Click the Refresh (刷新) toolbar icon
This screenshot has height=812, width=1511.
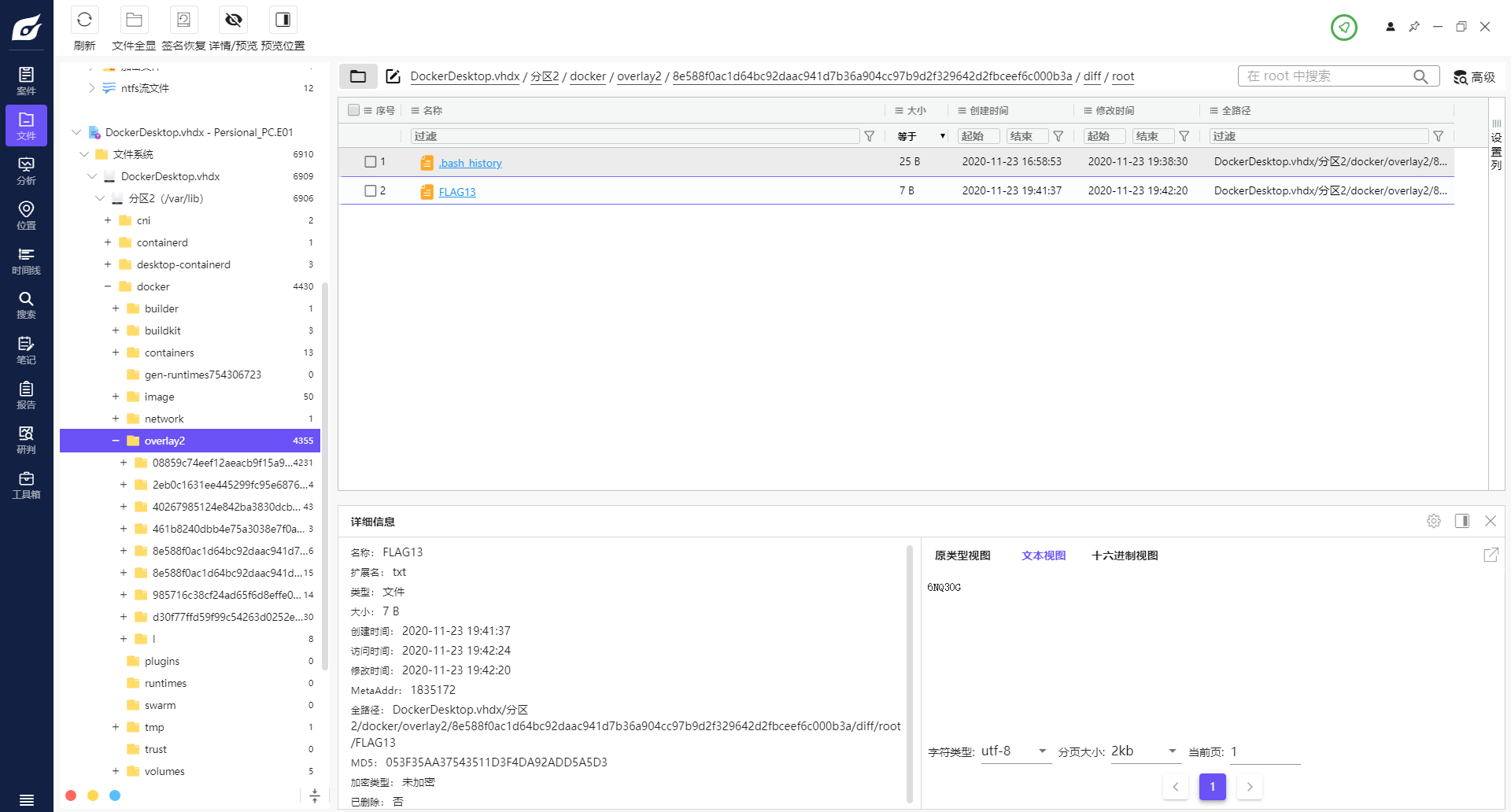click(84, 20)
